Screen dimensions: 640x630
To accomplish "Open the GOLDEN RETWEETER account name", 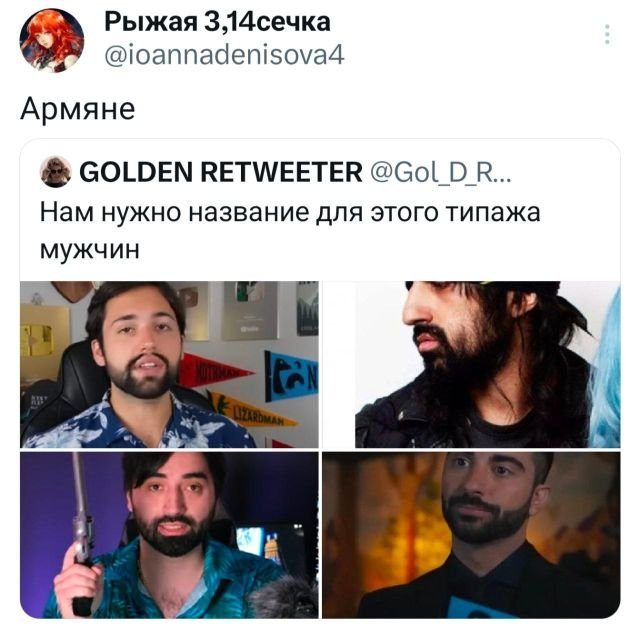I will click(221, 172).
